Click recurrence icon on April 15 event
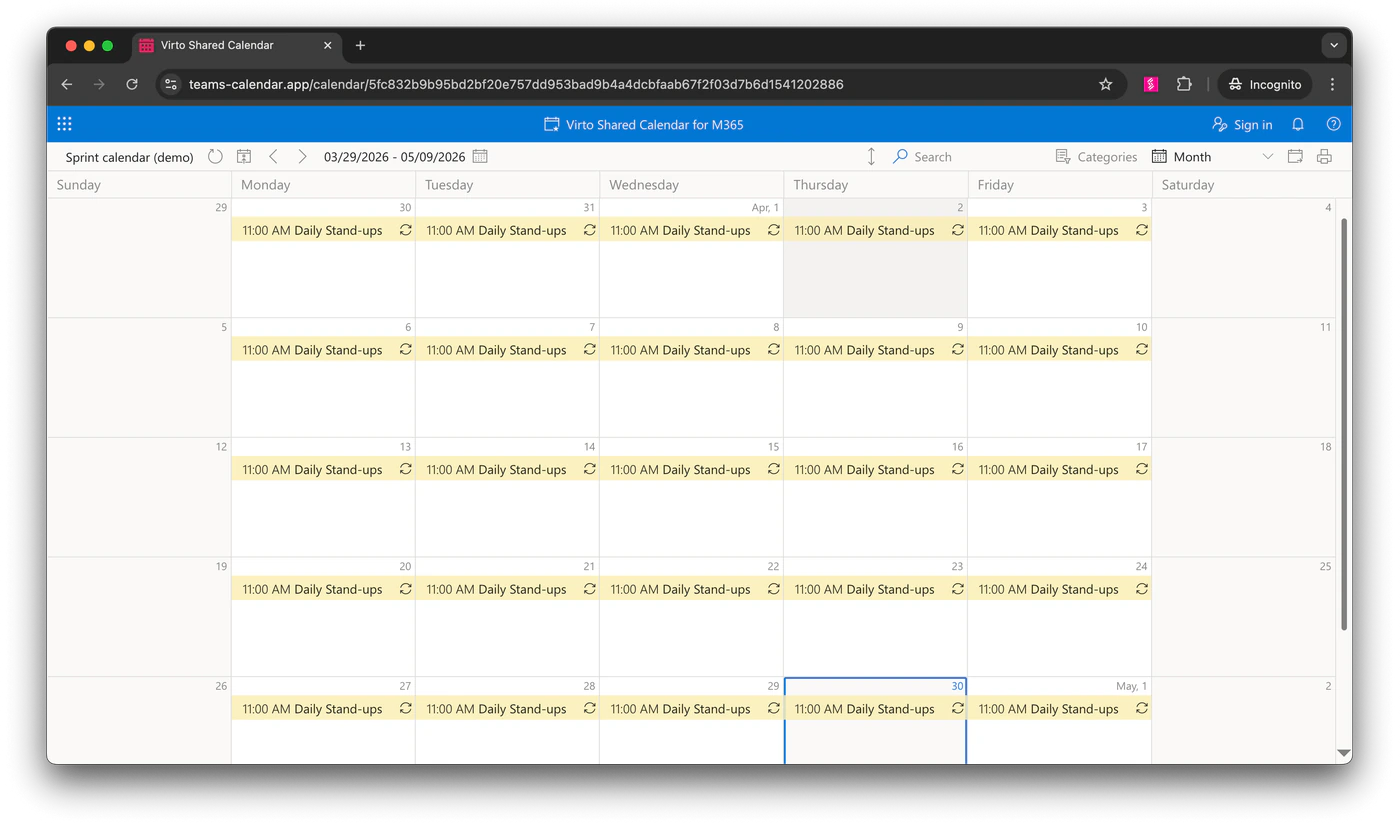The image size is (1400, 823). coord(773,469)
